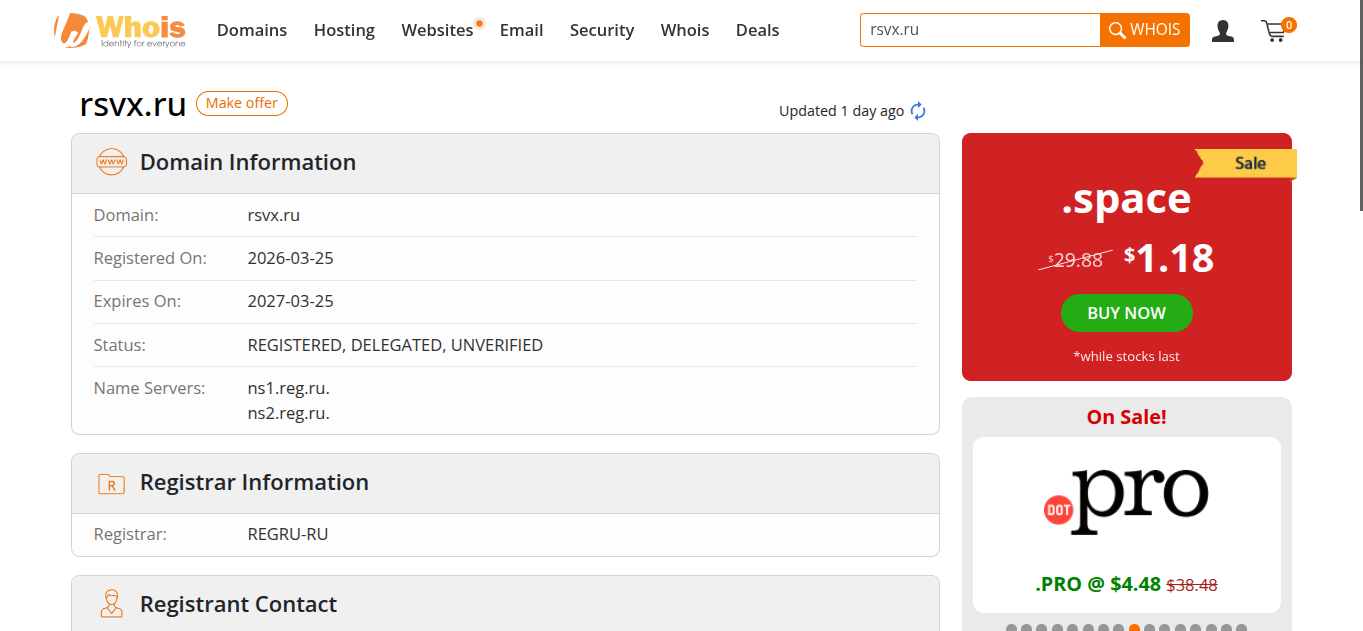Click the 'Status:' label
The image size is (1363, 631).
tap(120, 345)
